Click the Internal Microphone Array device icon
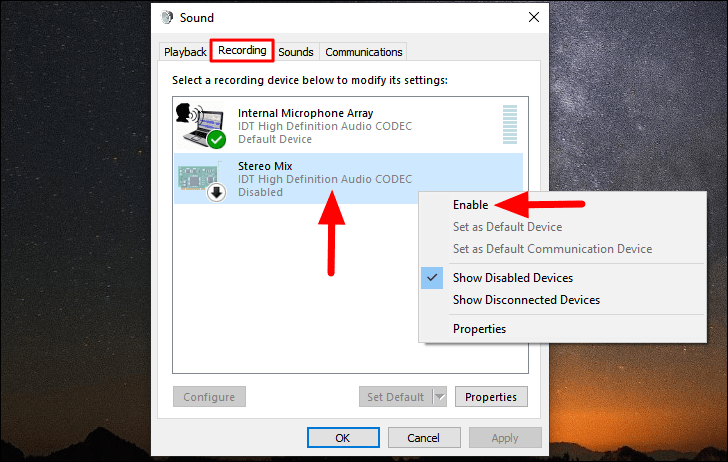Screen dimensions: 728x462 201,125
